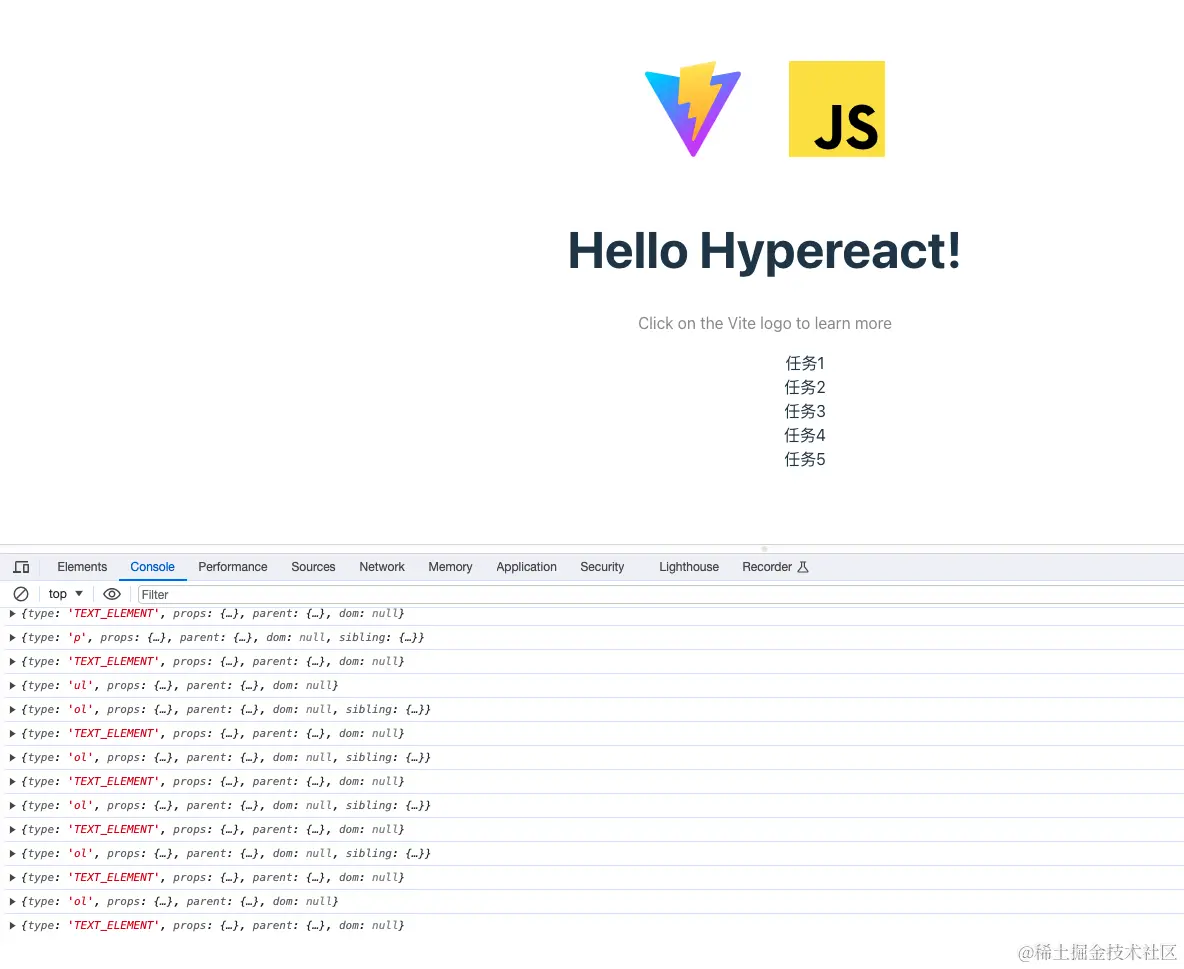This screenshot has width=1184, height=969.
Task: Open the Application tab
Action: click(526, 566)
